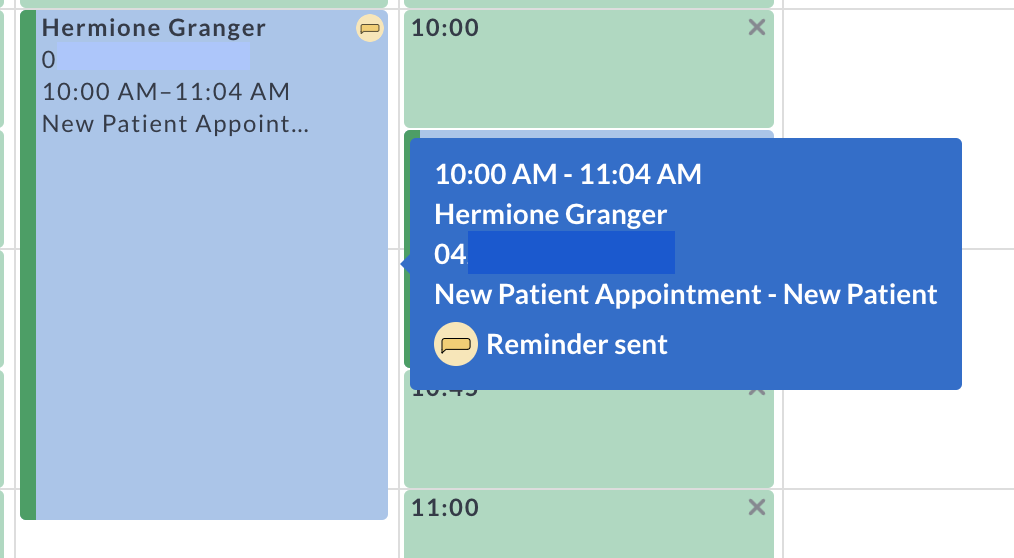Click the Reminder sent label in the tooltip
The image size is (1014, 558).
[x=577, y=344]
